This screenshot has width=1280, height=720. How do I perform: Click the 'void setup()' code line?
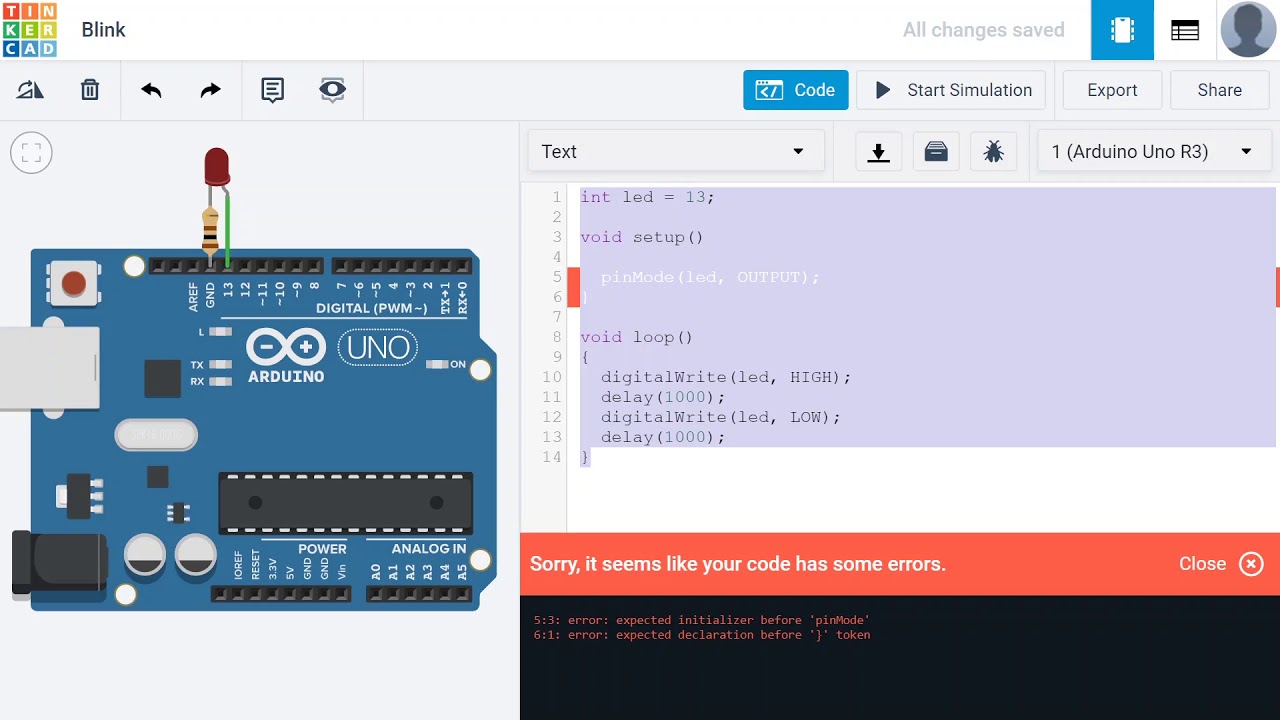pos(642,237)
